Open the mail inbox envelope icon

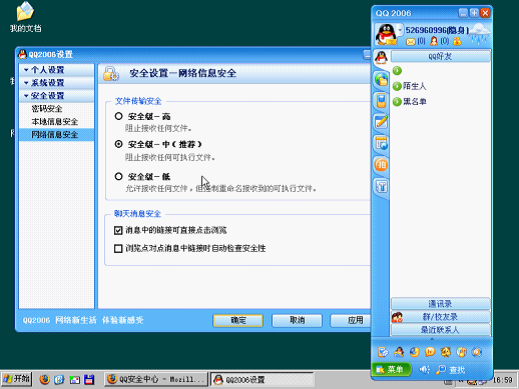(411, 42)
